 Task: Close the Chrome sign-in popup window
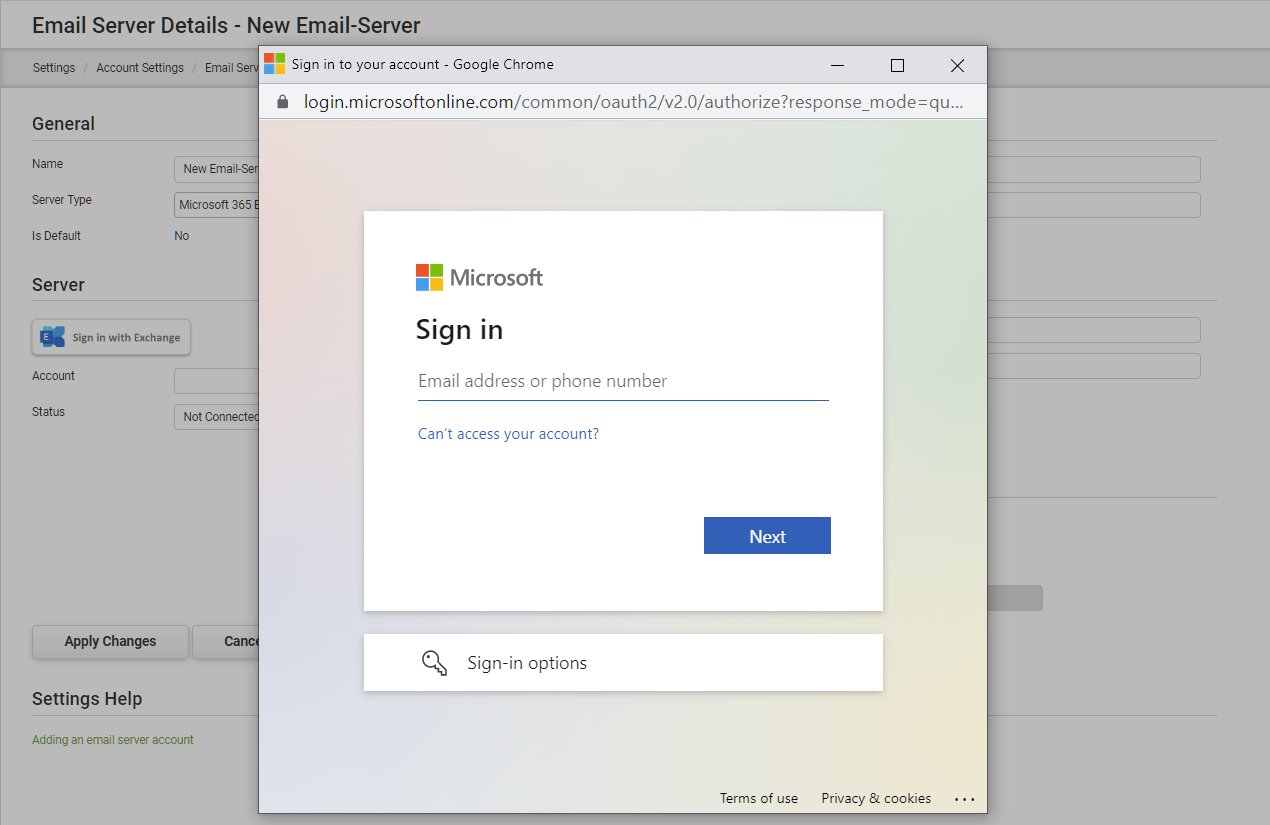tap(957, 65)
